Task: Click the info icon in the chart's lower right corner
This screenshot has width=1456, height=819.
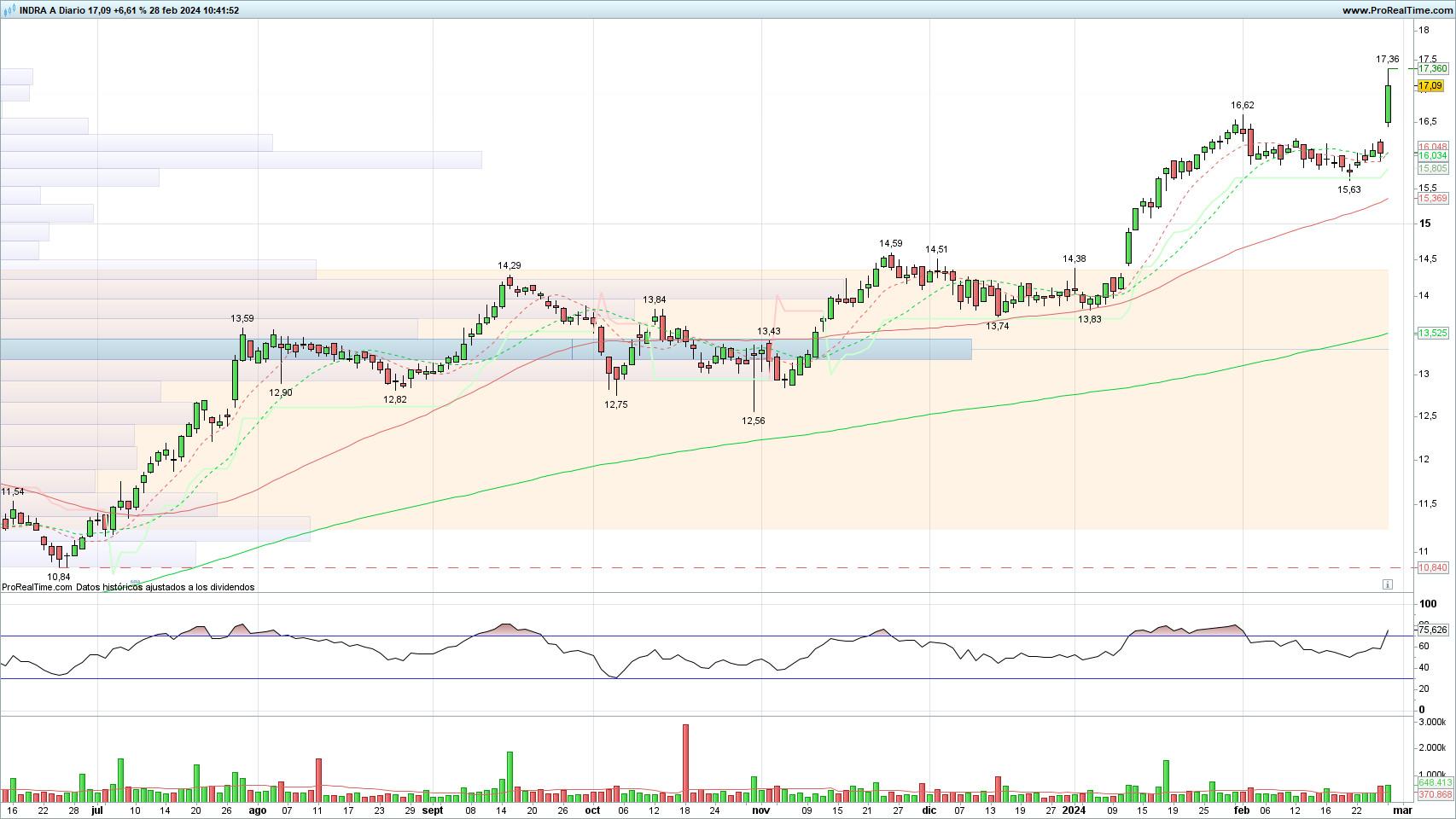Action: coord(1387,584)
